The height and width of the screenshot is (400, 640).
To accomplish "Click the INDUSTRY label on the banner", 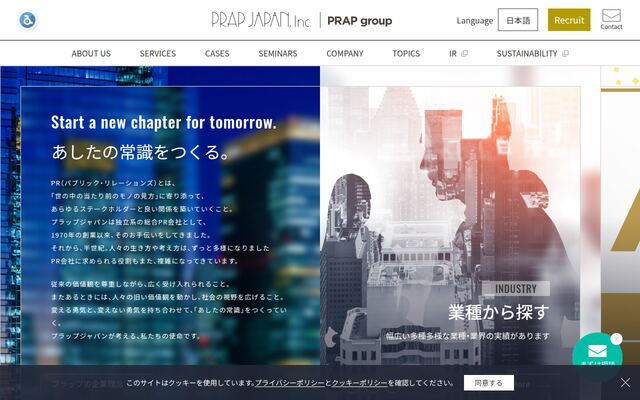I will (516, 289).
